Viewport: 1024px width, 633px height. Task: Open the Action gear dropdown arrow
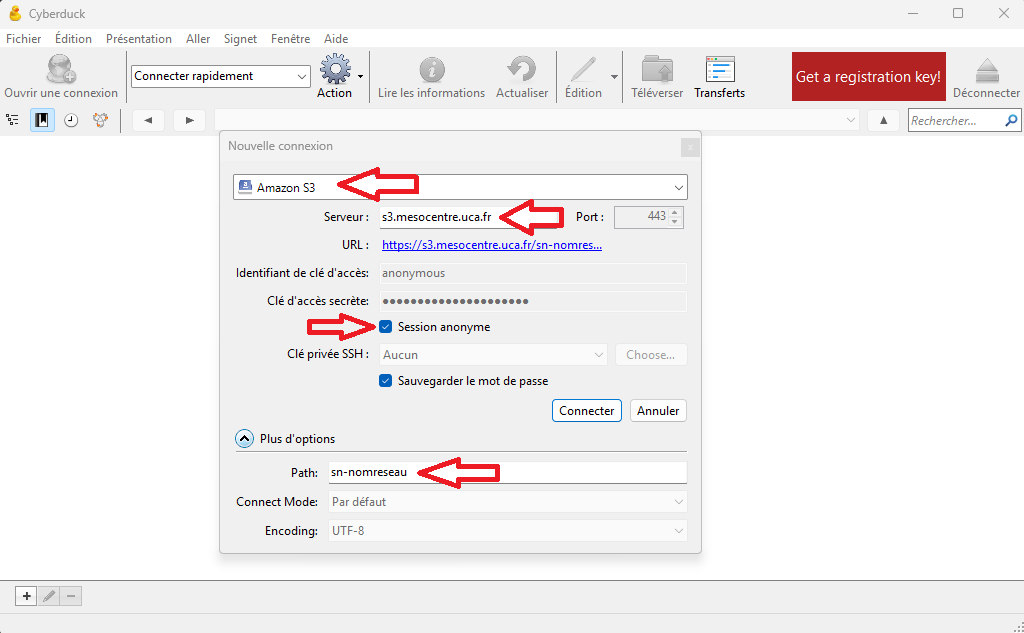click(360, 76)
